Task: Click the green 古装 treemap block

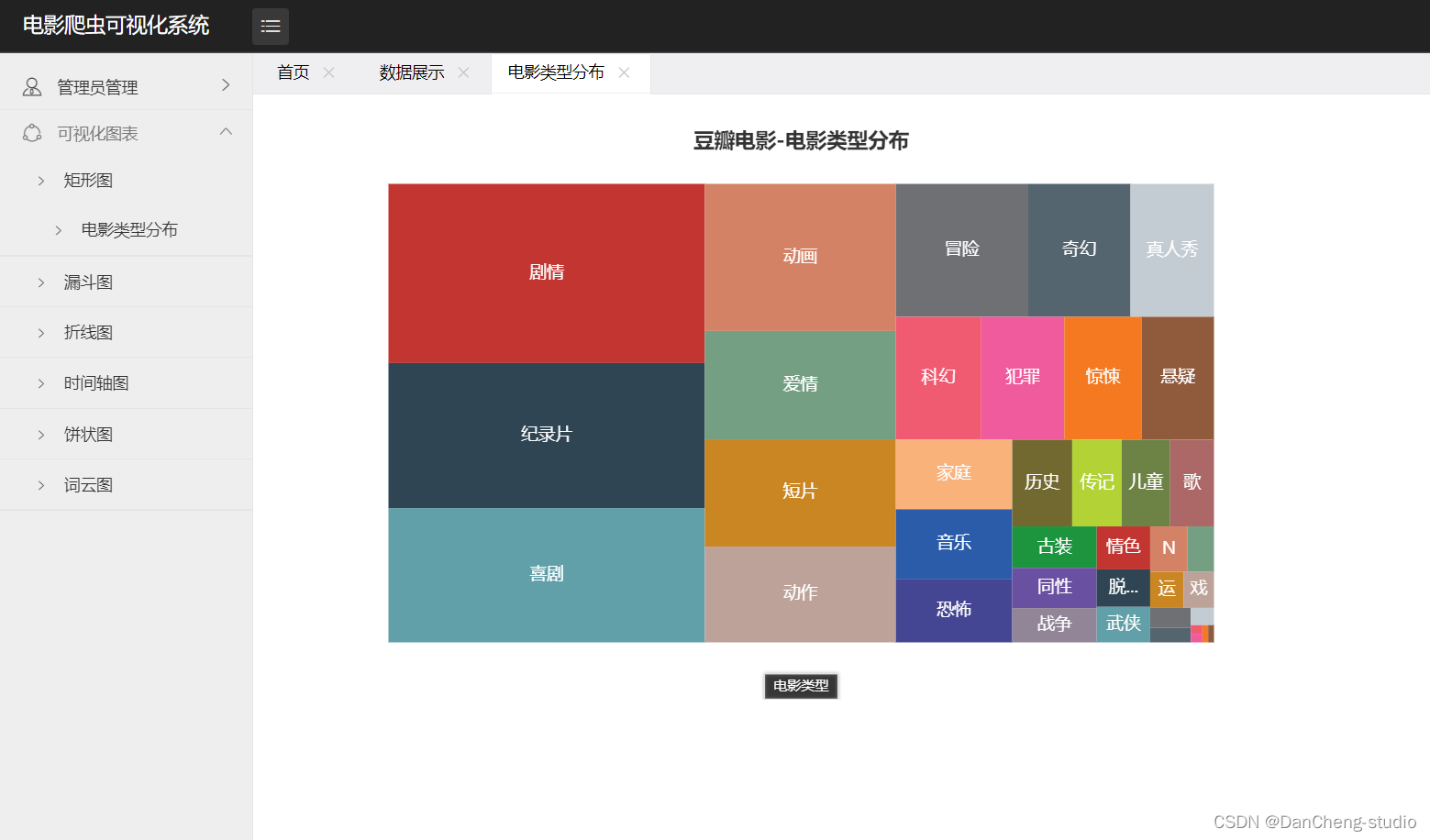Action: [1055, 547]
